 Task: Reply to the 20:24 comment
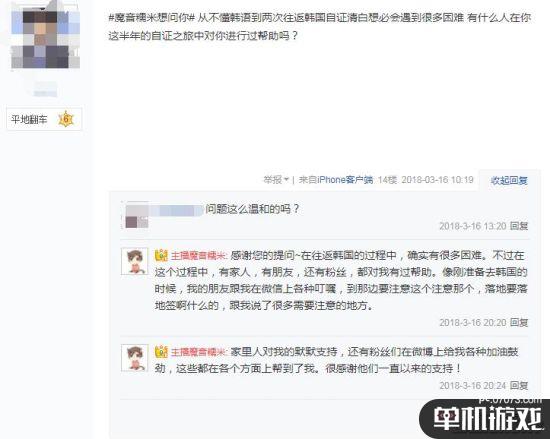tap(519, 386)
